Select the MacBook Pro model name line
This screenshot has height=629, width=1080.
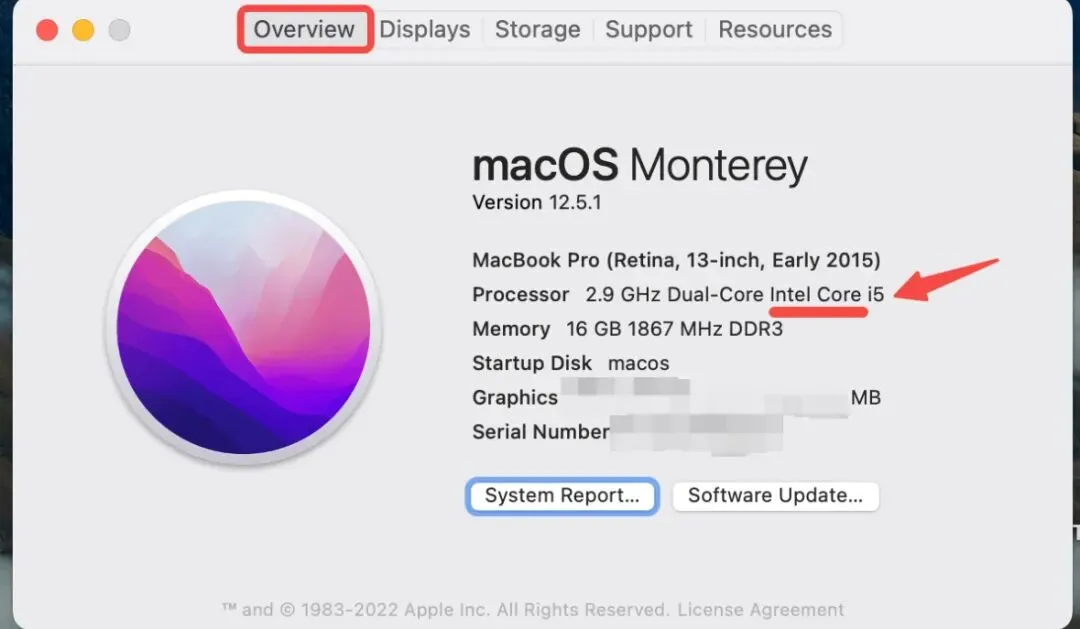[x=676, y=260]
